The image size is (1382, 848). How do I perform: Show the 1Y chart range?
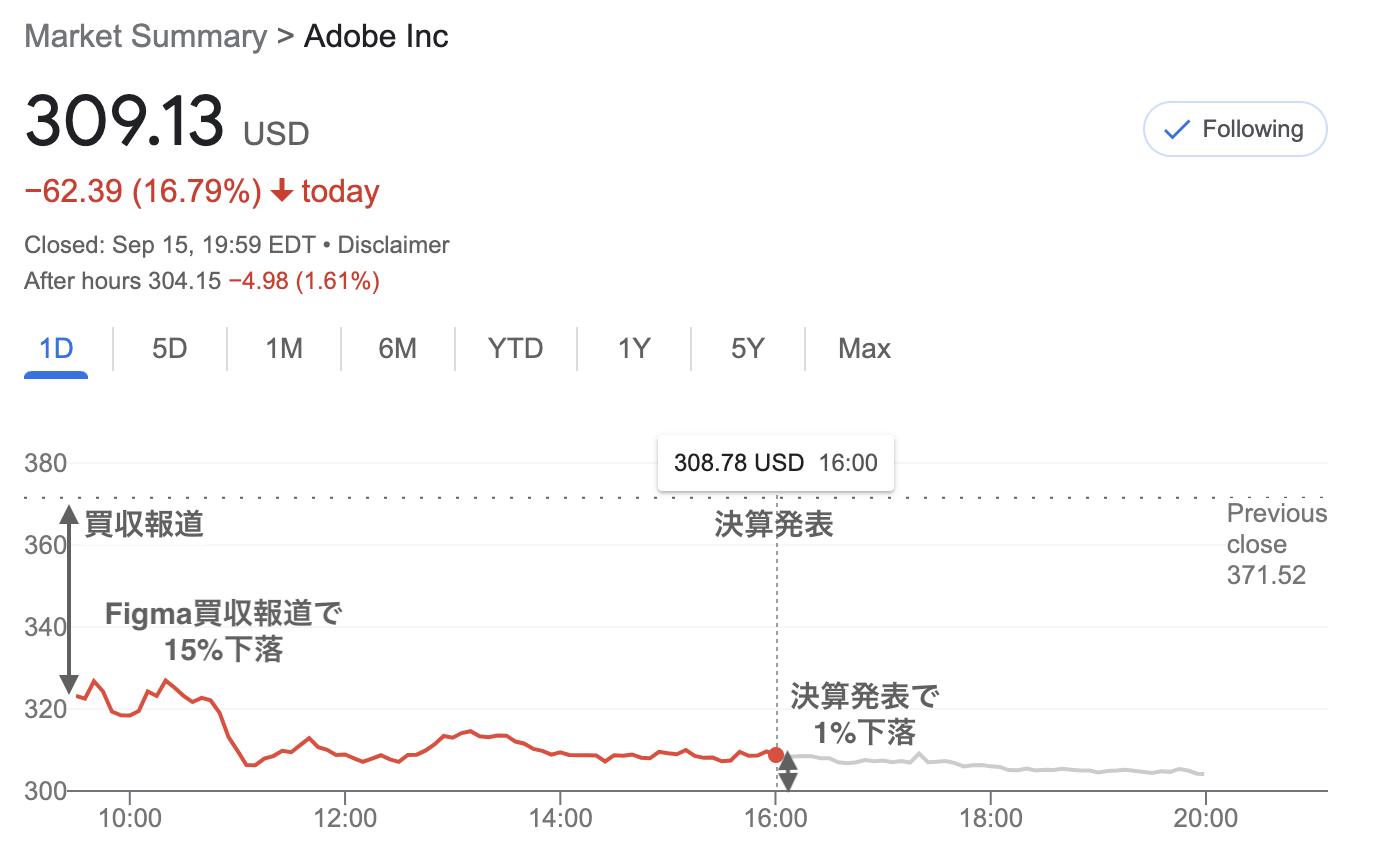(x=634, y=349)
